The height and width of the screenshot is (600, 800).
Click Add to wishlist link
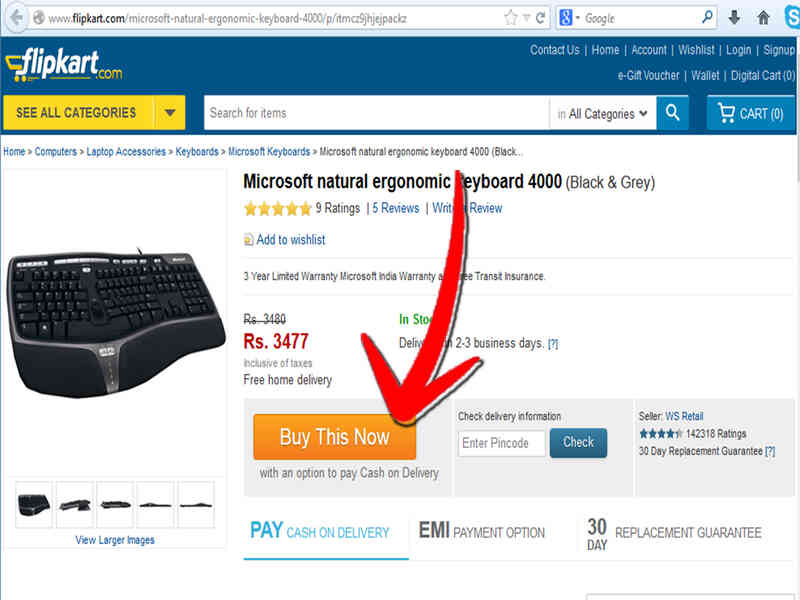pyautogui.click(x=290, y=240)
